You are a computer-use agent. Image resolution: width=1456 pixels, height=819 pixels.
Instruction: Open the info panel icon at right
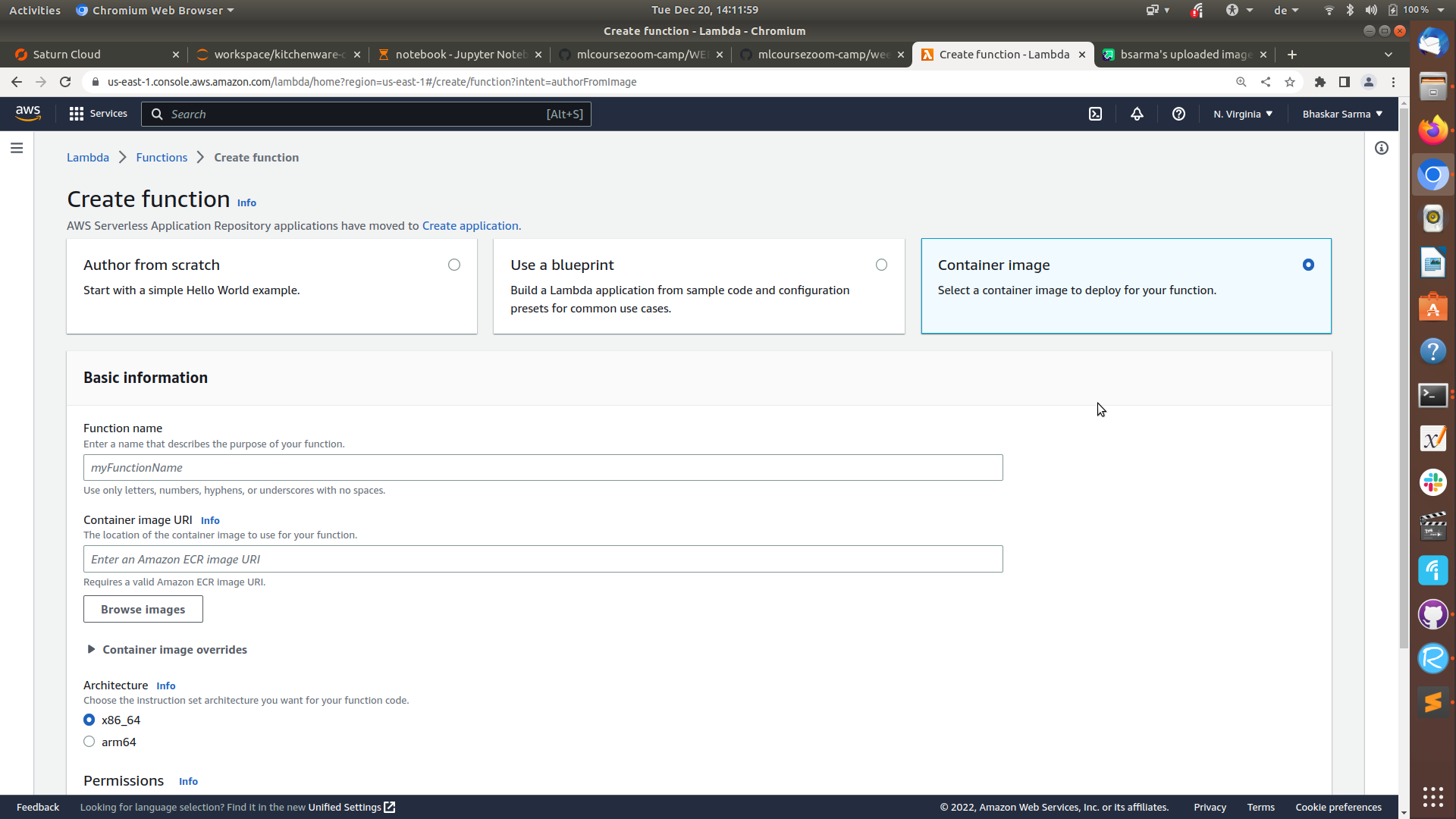click(x=1382, y=148)
